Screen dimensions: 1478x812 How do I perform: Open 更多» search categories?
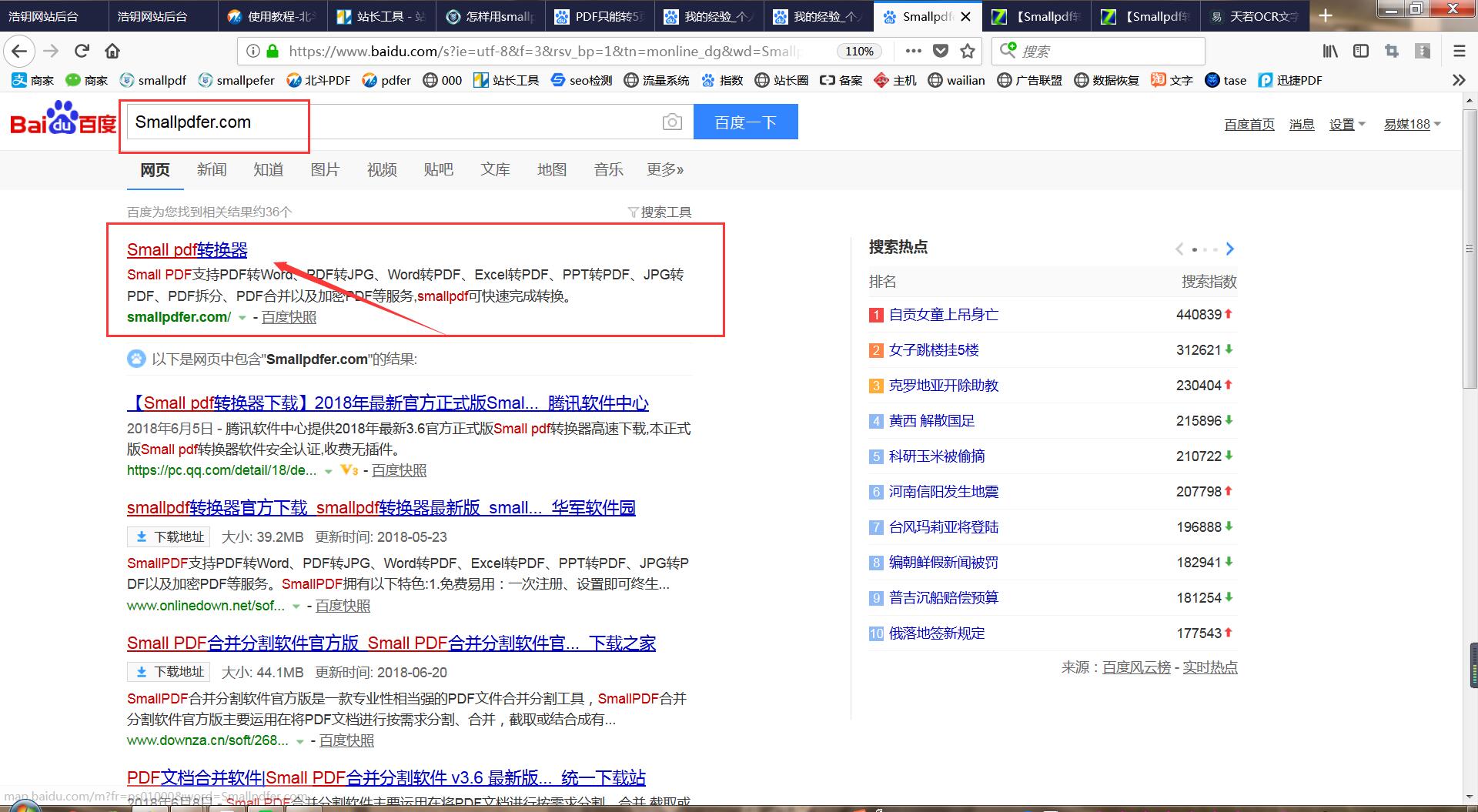click(x=665, y=169)
